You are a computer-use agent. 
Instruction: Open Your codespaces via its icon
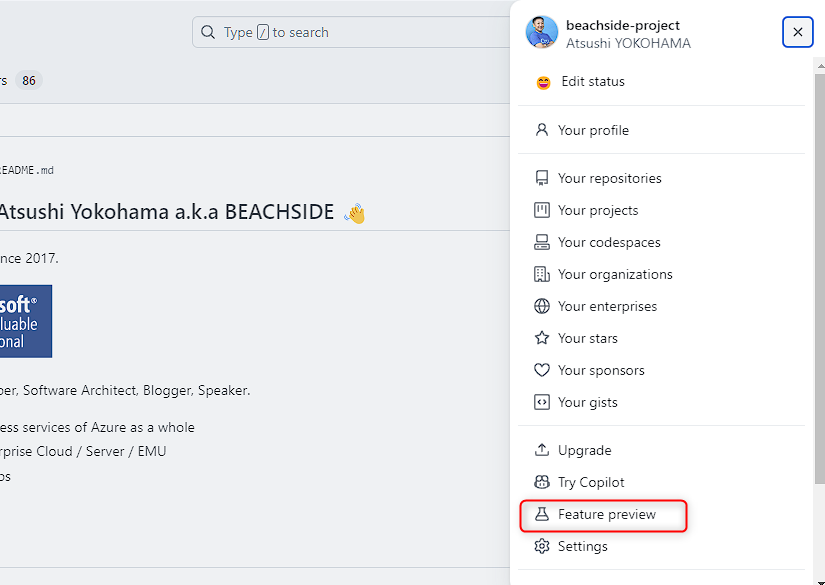(541, 242)
